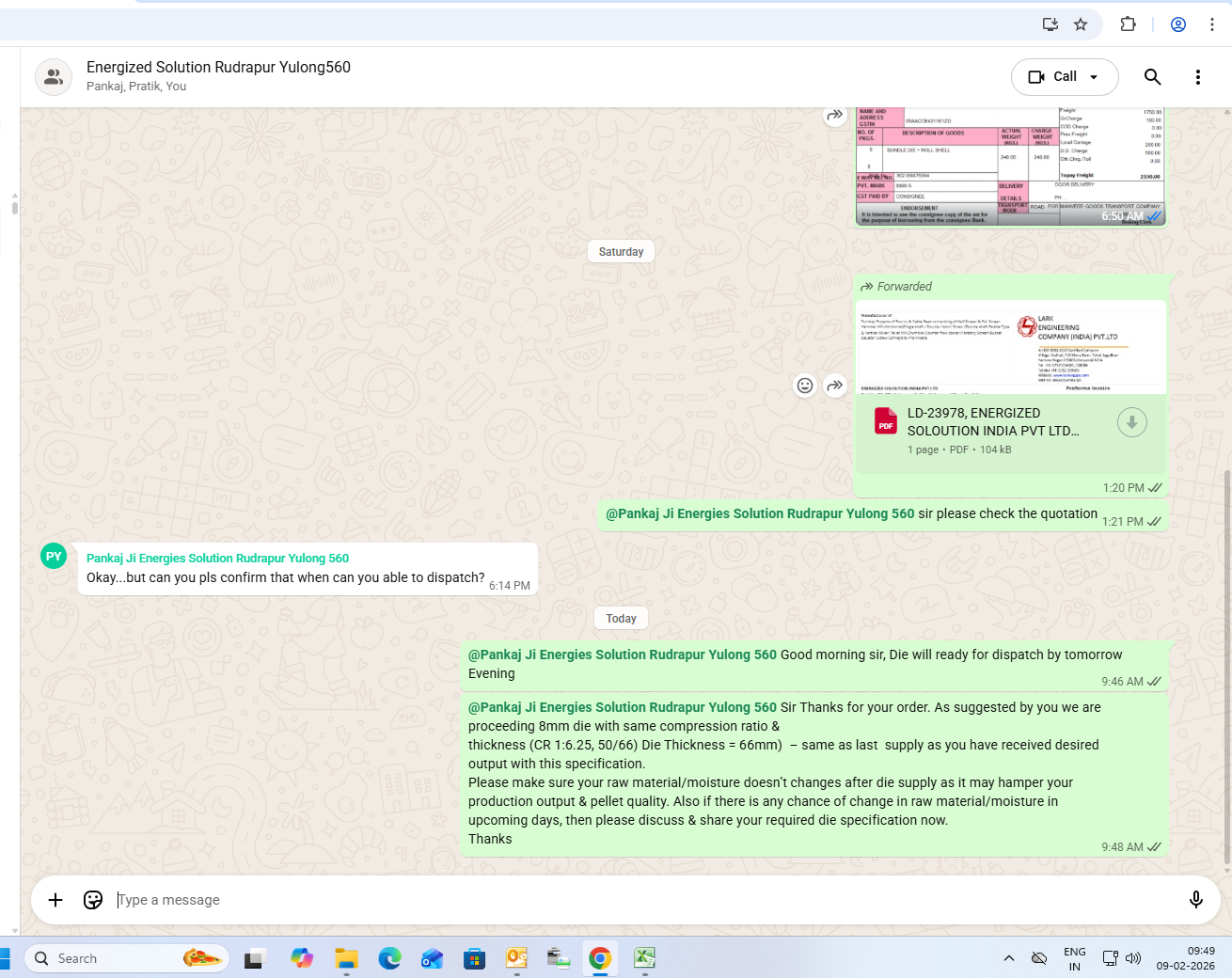
Task: Show hidden system tray icons
Action: coord(1008,958)
